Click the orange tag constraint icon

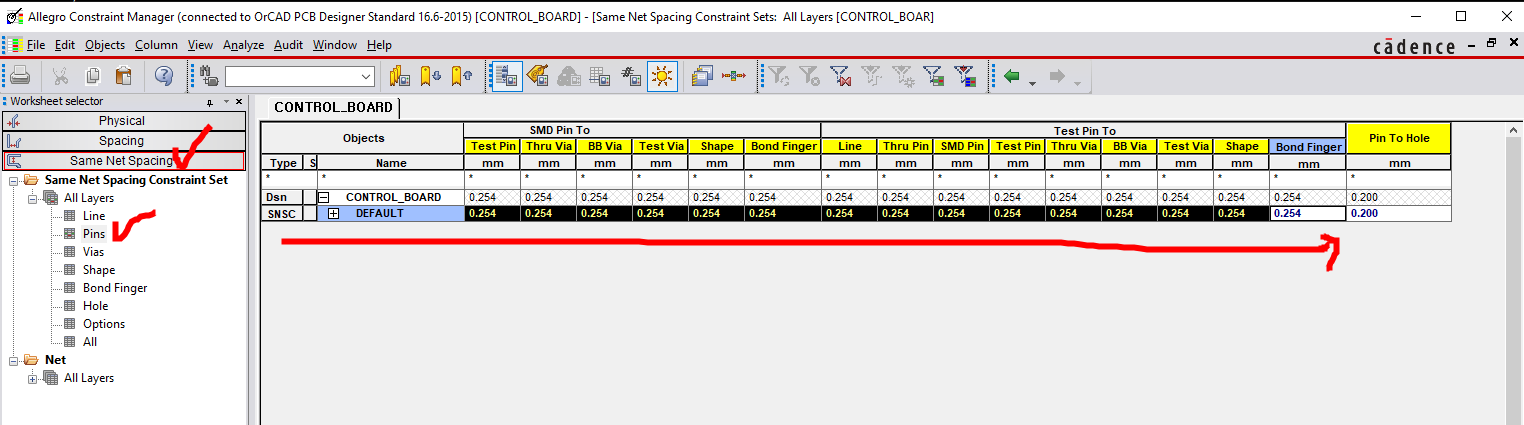[538, 76]
